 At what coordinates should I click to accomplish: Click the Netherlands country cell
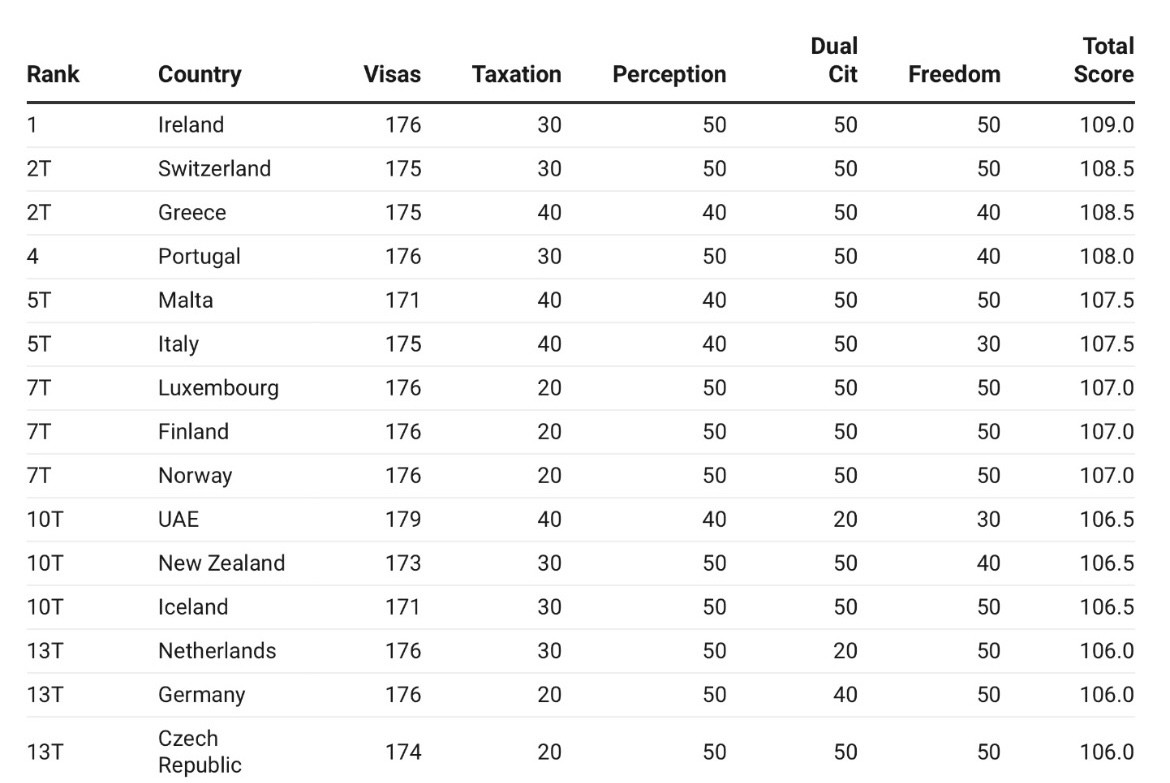coord(217,650)
